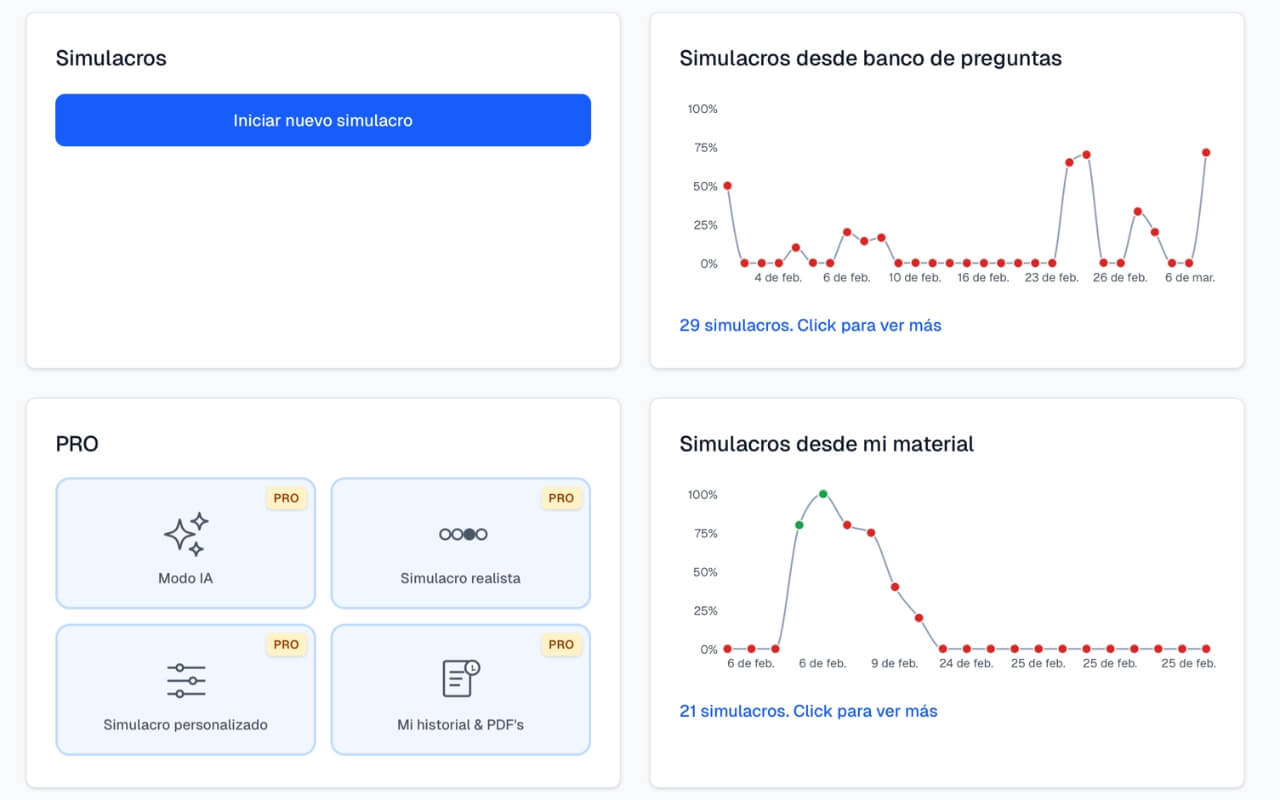Open the Mi historial & PDF's document icon

point(460,678)
